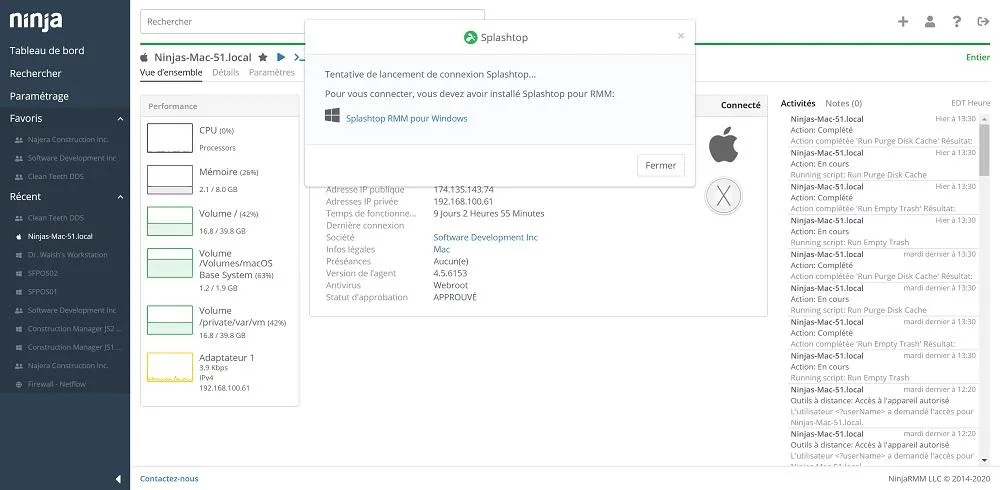Open Clean Teeth DDS under Récent

(x=55, y=218)
